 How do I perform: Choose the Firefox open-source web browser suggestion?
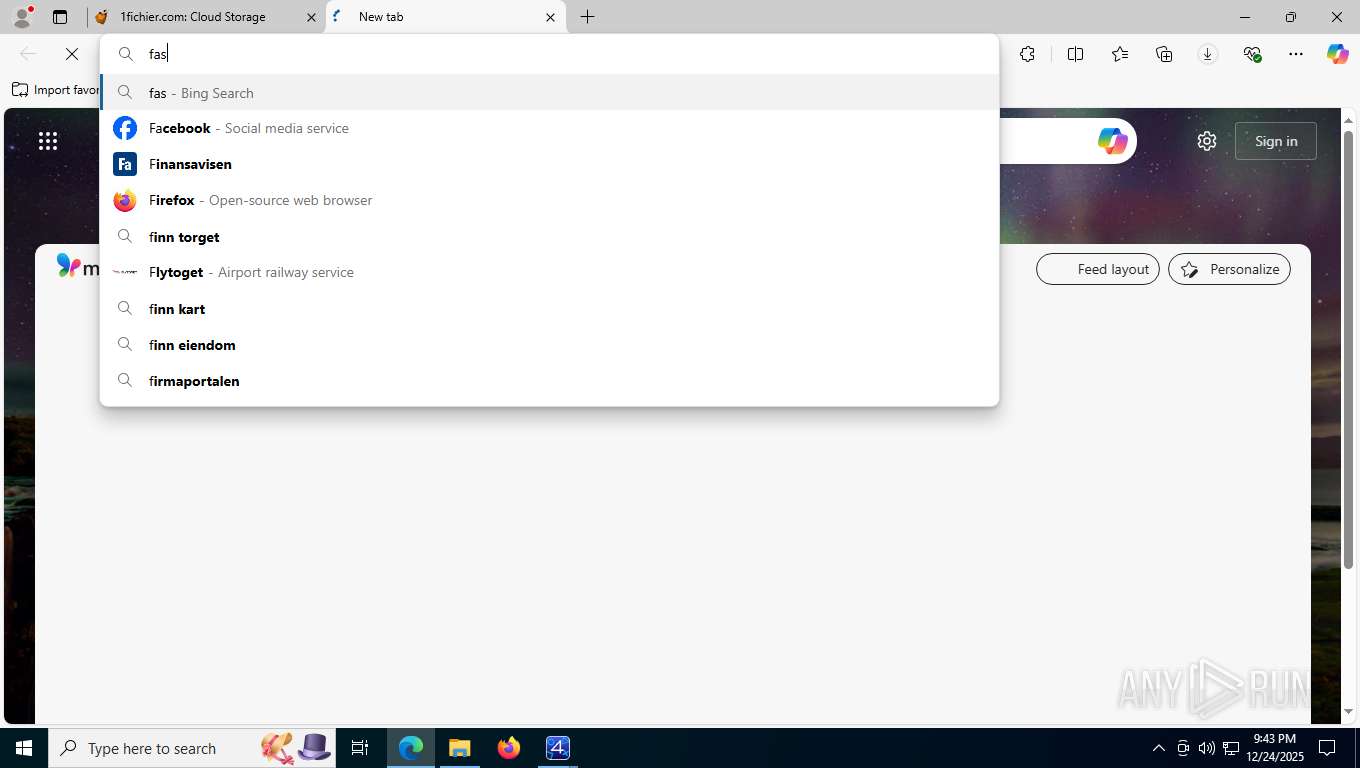pyautogui.click(x=550, y=200)
